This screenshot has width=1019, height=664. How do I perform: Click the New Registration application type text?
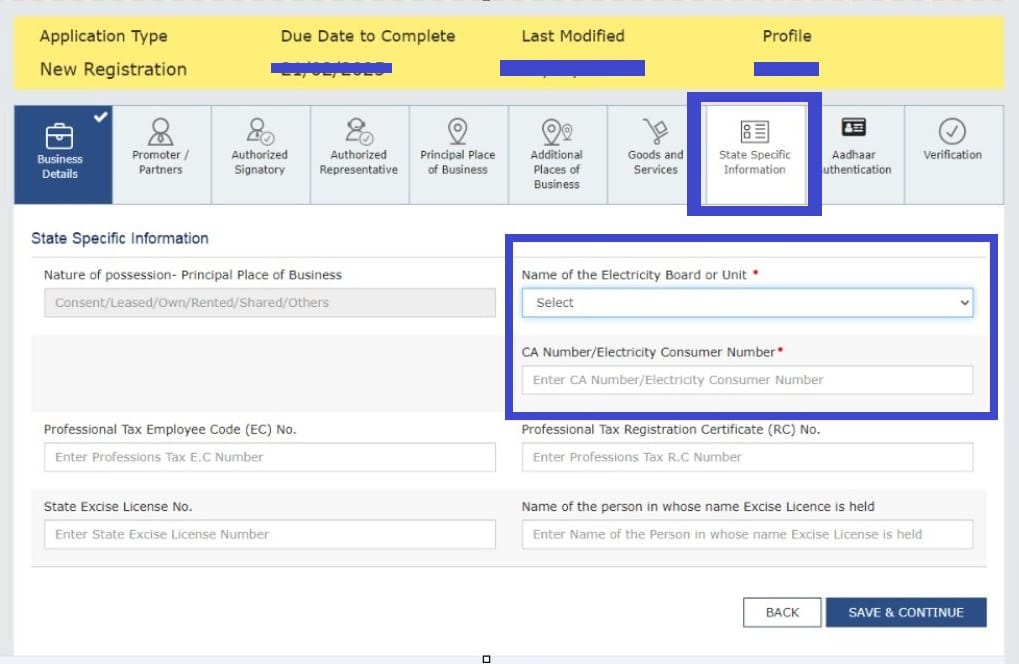click(113, 70)
